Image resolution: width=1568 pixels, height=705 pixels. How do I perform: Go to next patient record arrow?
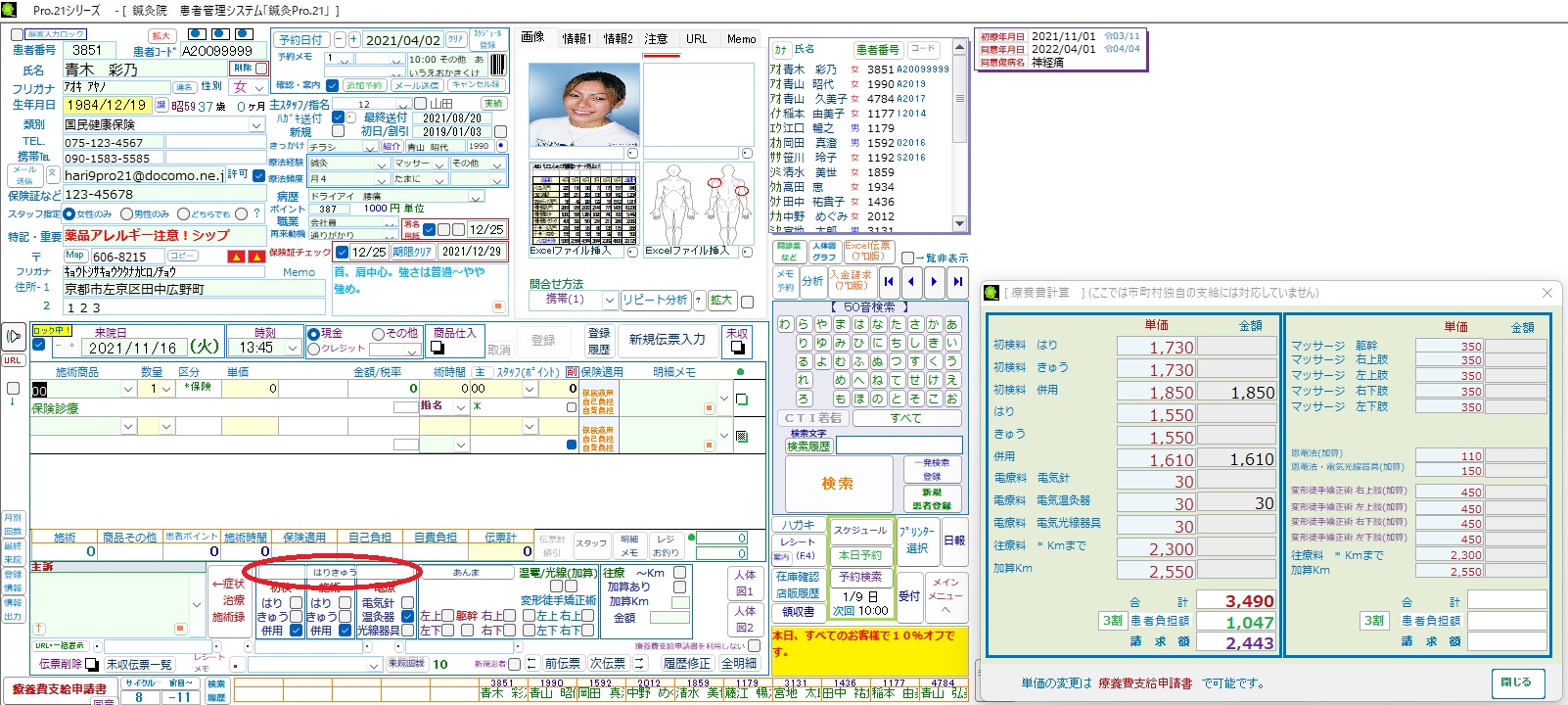click(934, 282)
